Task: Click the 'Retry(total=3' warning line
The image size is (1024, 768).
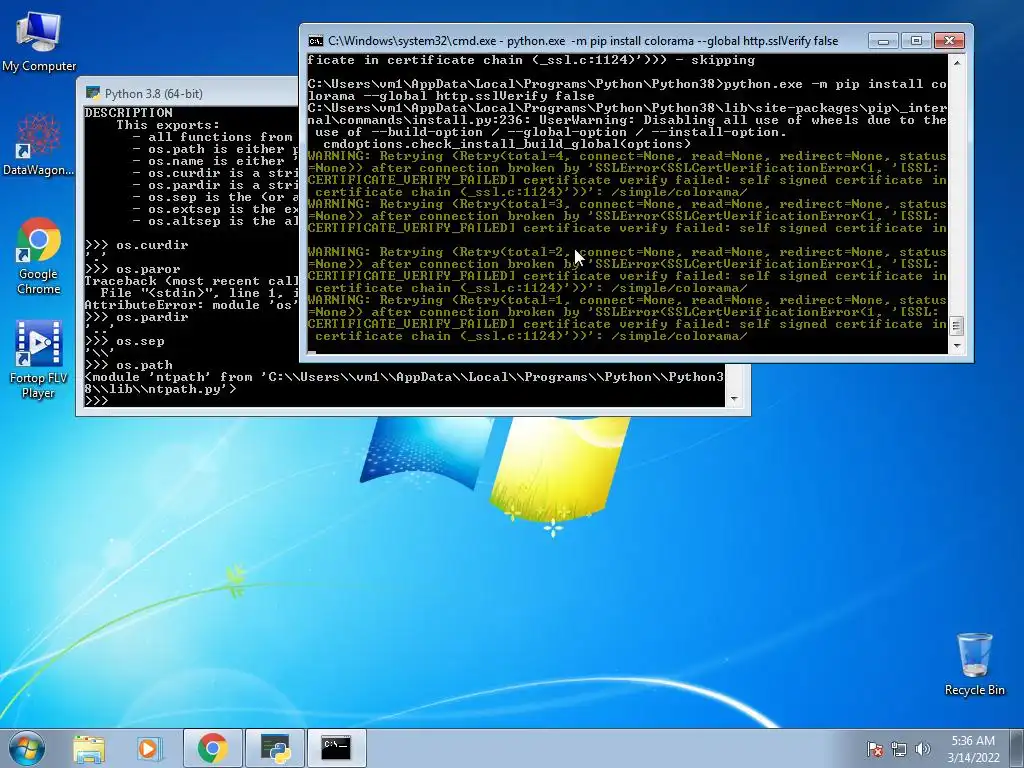Action: point(627,204)
